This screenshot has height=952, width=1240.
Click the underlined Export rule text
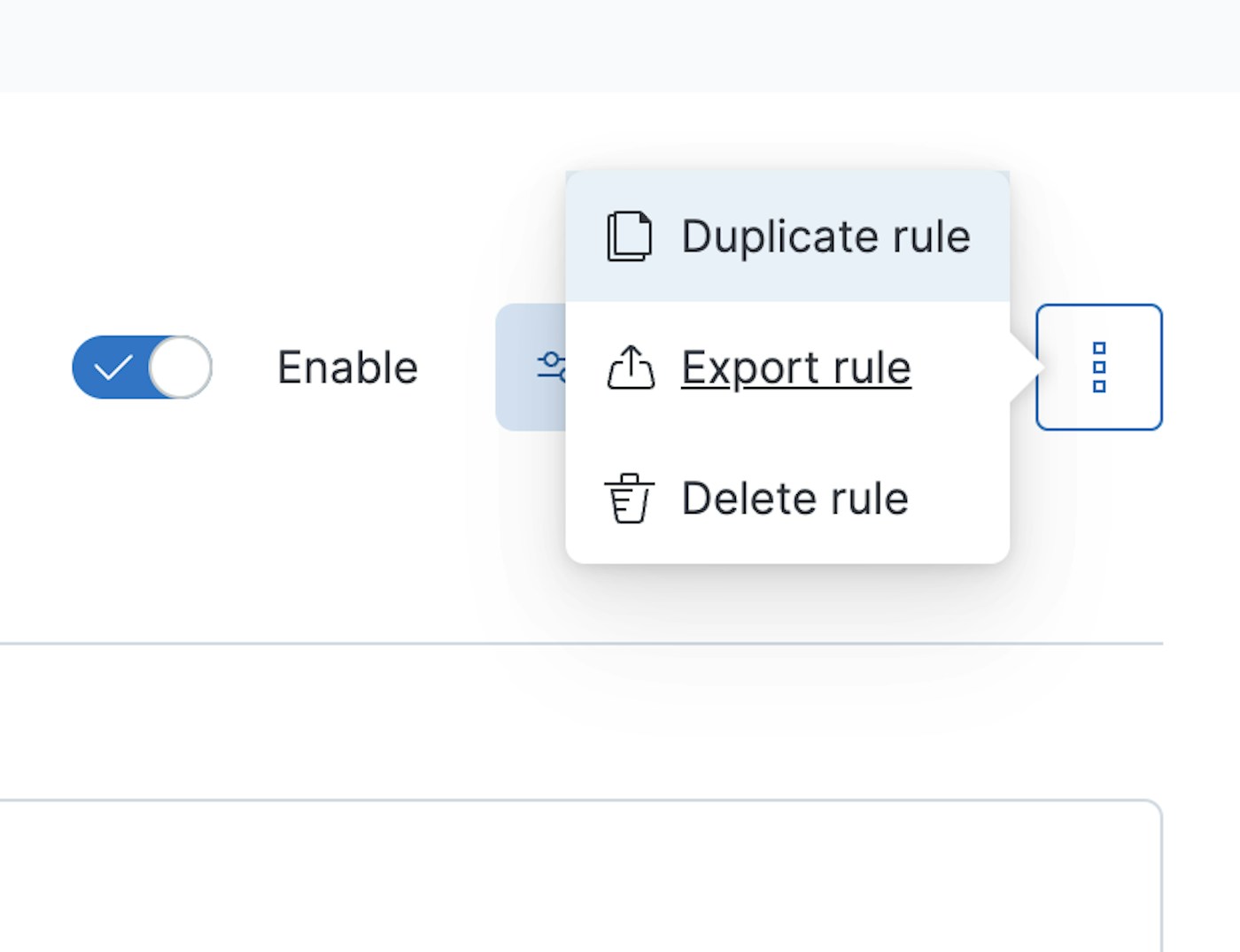tap(795, 368)
